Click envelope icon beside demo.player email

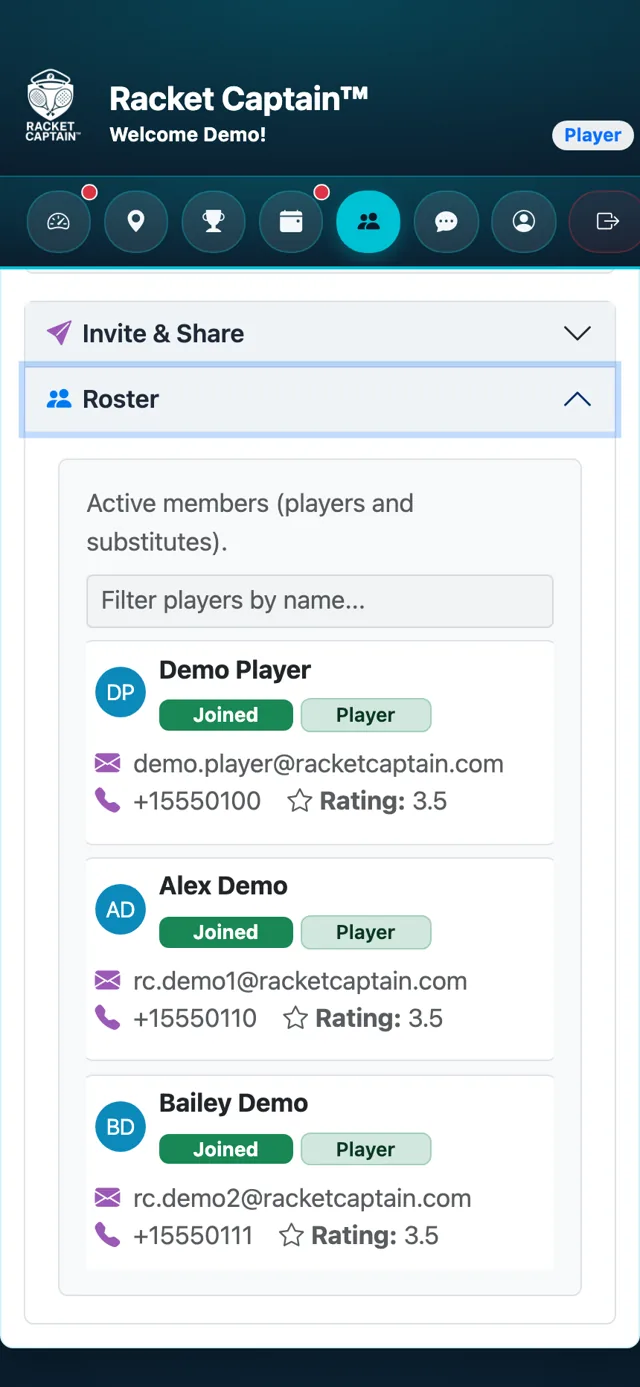107,764
